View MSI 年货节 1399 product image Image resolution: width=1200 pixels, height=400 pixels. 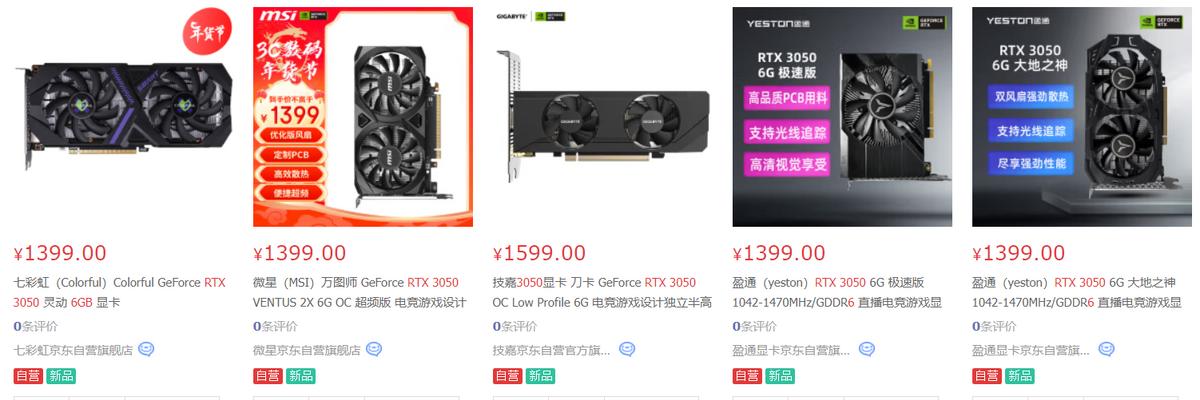[x=363, y=117]
